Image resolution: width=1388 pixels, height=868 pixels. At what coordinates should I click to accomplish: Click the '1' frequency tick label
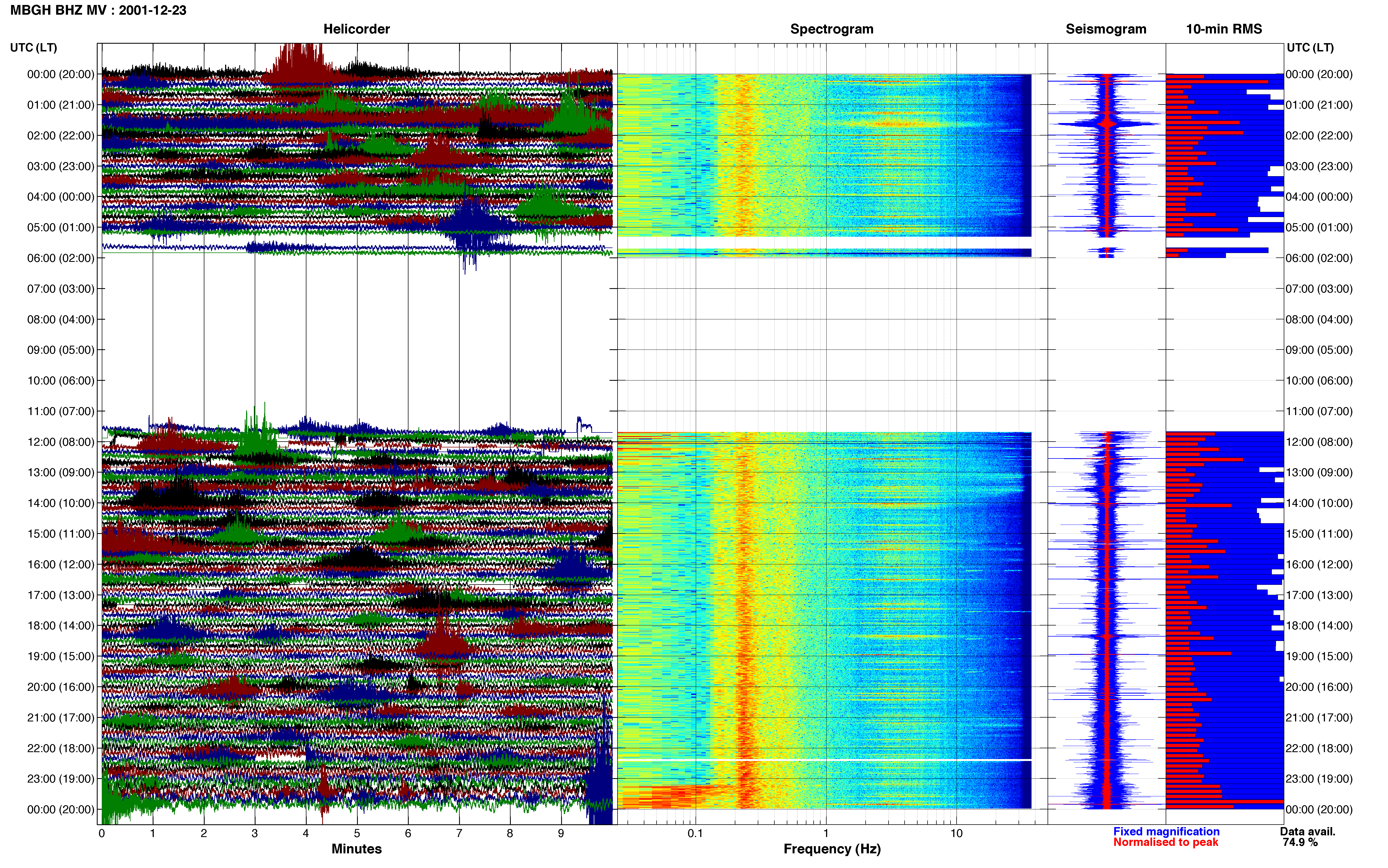[826, 833]
